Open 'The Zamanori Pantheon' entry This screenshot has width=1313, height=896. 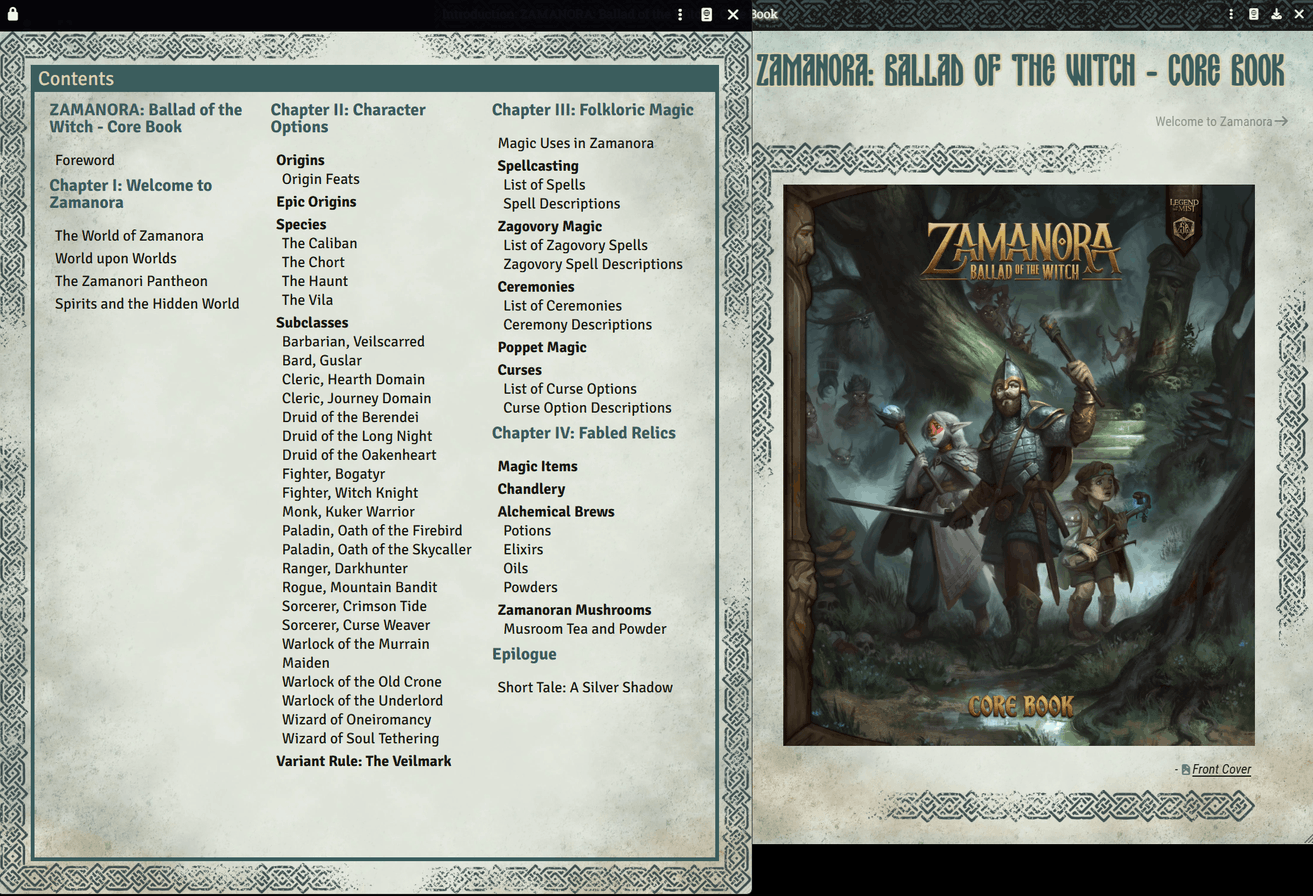131,281
